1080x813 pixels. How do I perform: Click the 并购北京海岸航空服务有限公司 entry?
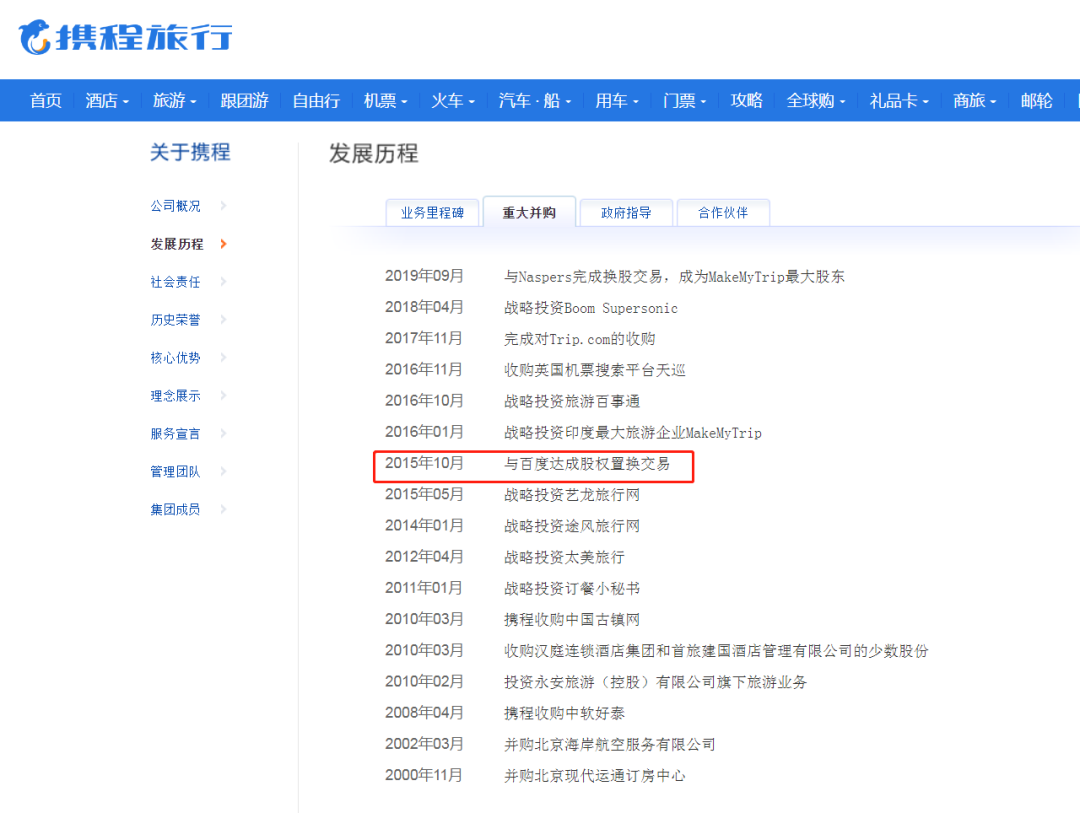pos(610,744)
